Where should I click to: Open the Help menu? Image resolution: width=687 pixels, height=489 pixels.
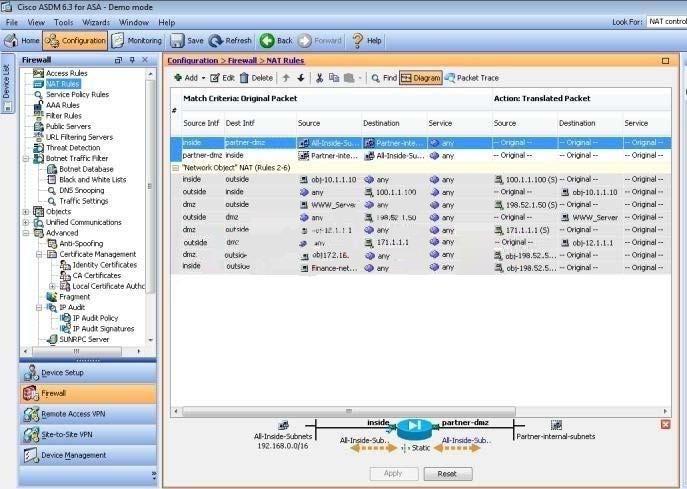point(166,22)
